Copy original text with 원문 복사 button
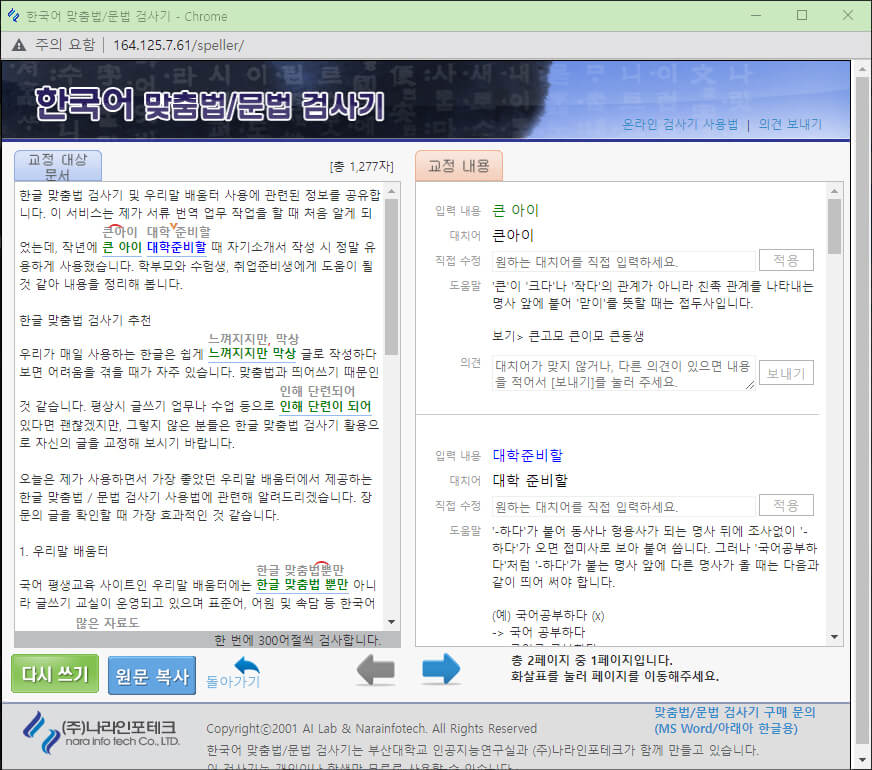 pyautogui.click(x=150, y=675)
